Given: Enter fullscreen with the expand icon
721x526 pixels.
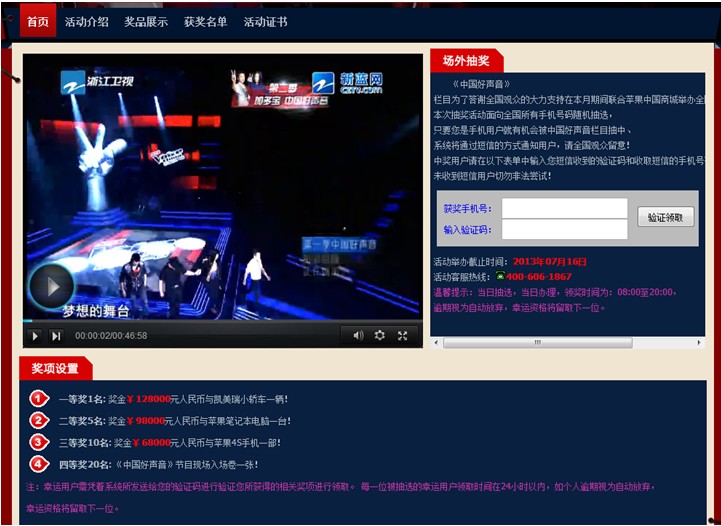Looking at the screenshot, I should tap(403, 336).
